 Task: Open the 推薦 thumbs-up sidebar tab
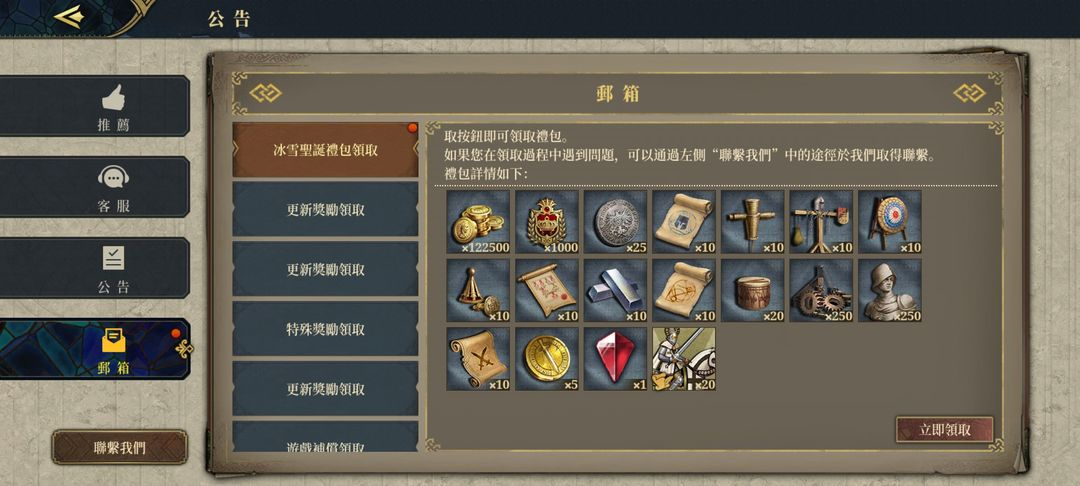pos(94,106)
